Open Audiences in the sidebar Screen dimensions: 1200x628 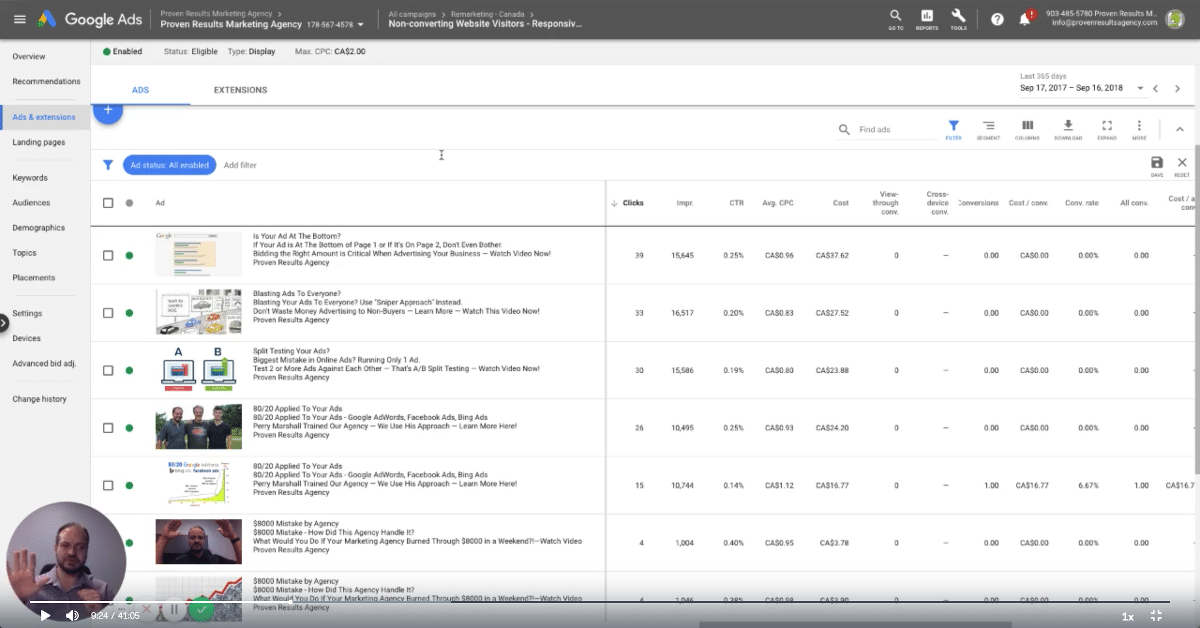point(31,203)
